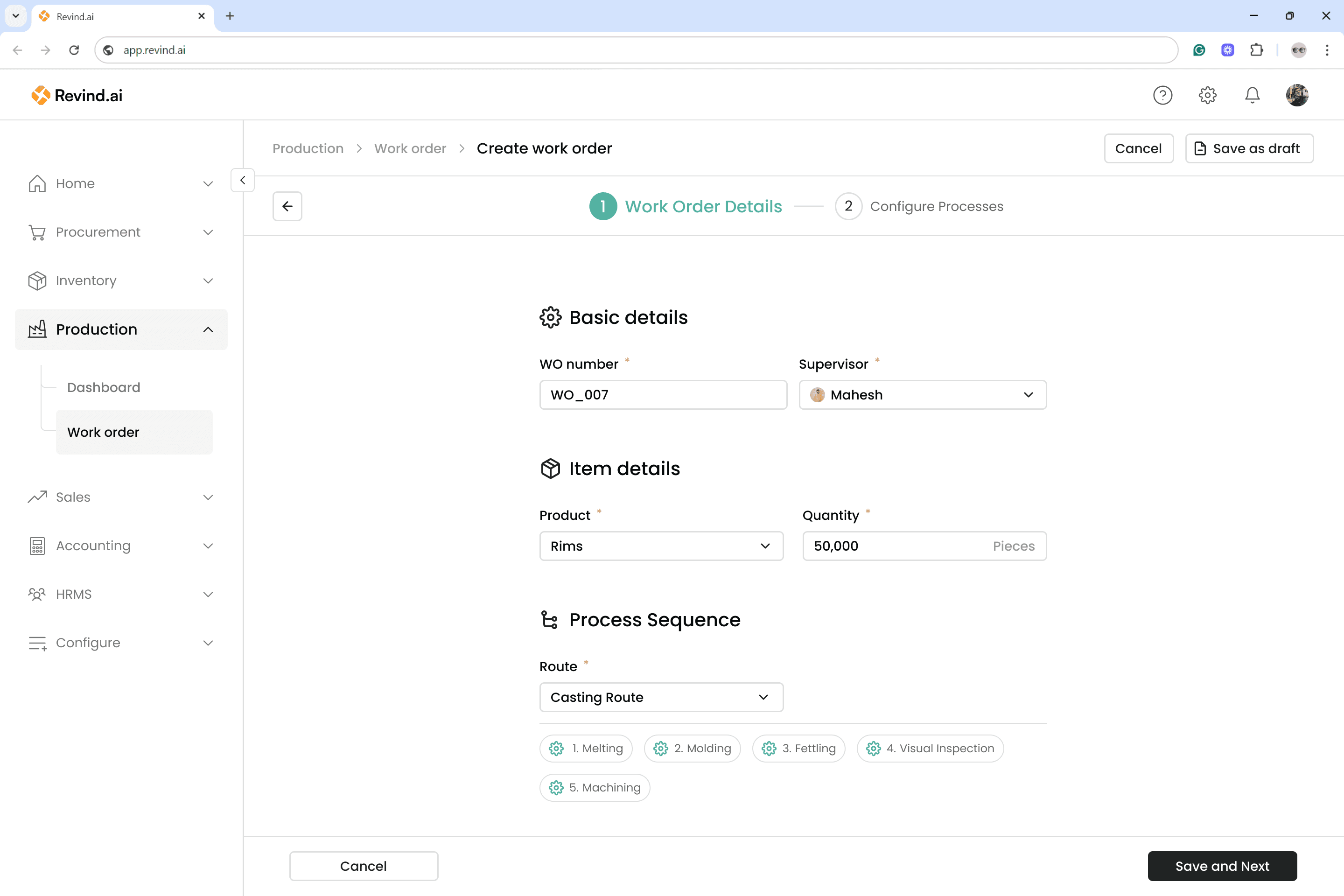
Task: Click Save as draft button
Action: tap(1249, 148)
